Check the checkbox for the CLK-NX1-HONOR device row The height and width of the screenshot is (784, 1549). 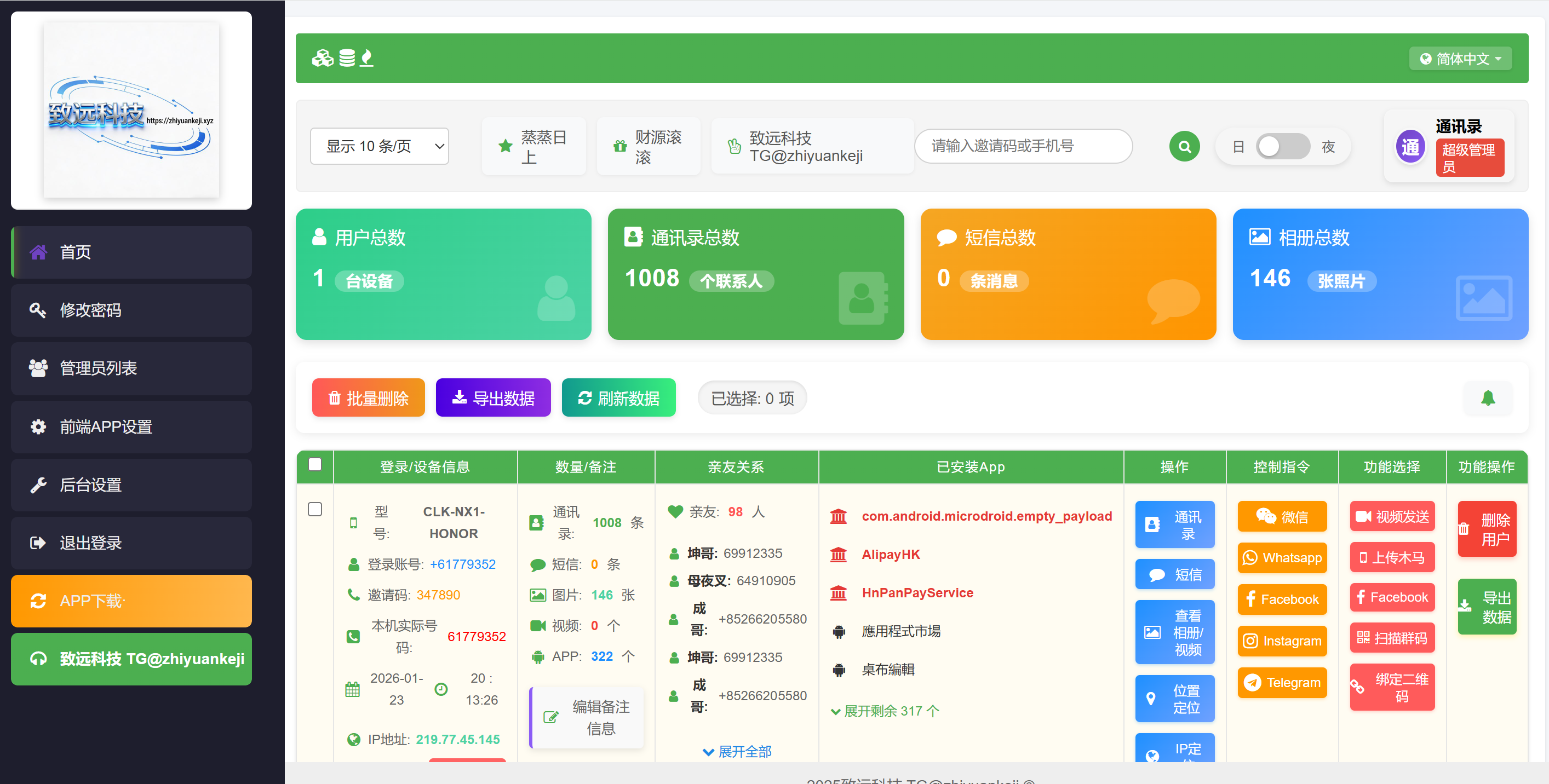coord(315,509)
